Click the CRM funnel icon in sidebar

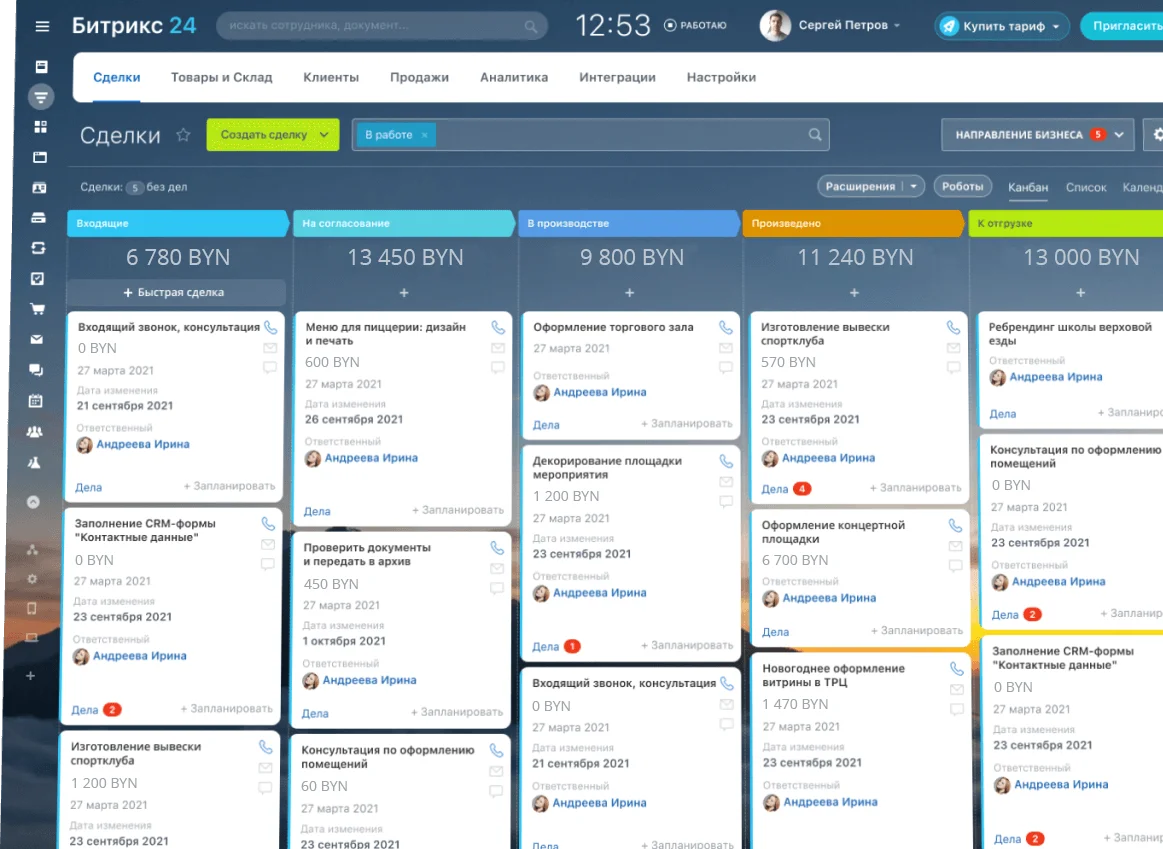pyautogui.click(x=40, y=97)
